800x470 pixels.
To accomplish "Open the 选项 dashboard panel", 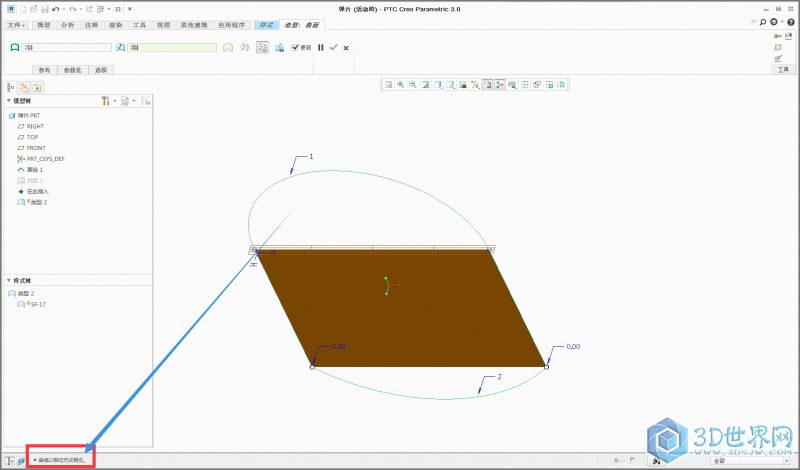I will (101, 70).
